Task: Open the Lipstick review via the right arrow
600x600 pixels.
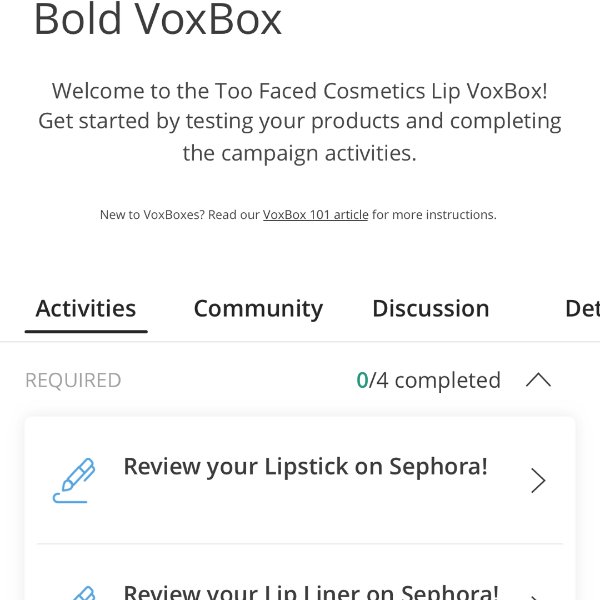Action: pos(538,481)
